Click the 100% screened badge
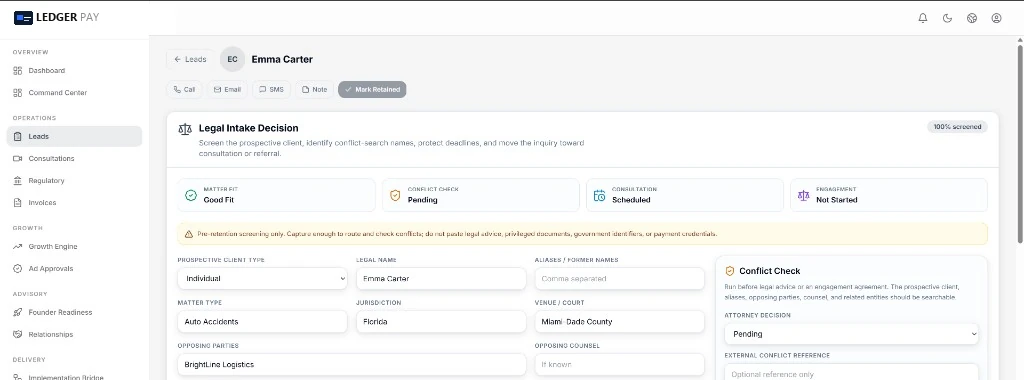Screen dimensions: 1024x380 click(x=957, y=127)
